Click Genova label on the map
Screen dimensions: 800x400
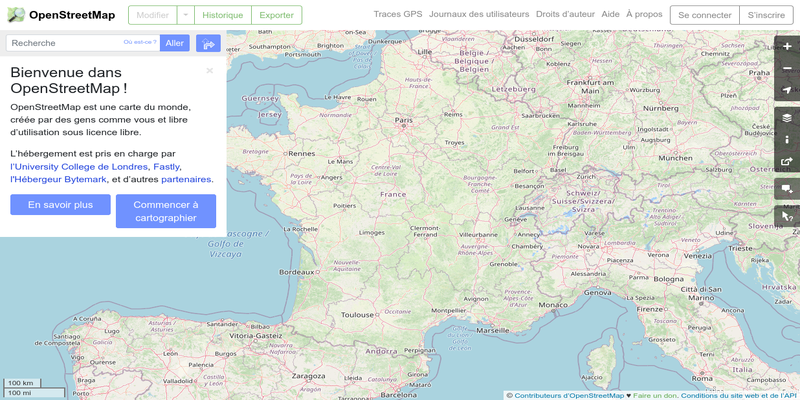[x=597, y=293]
